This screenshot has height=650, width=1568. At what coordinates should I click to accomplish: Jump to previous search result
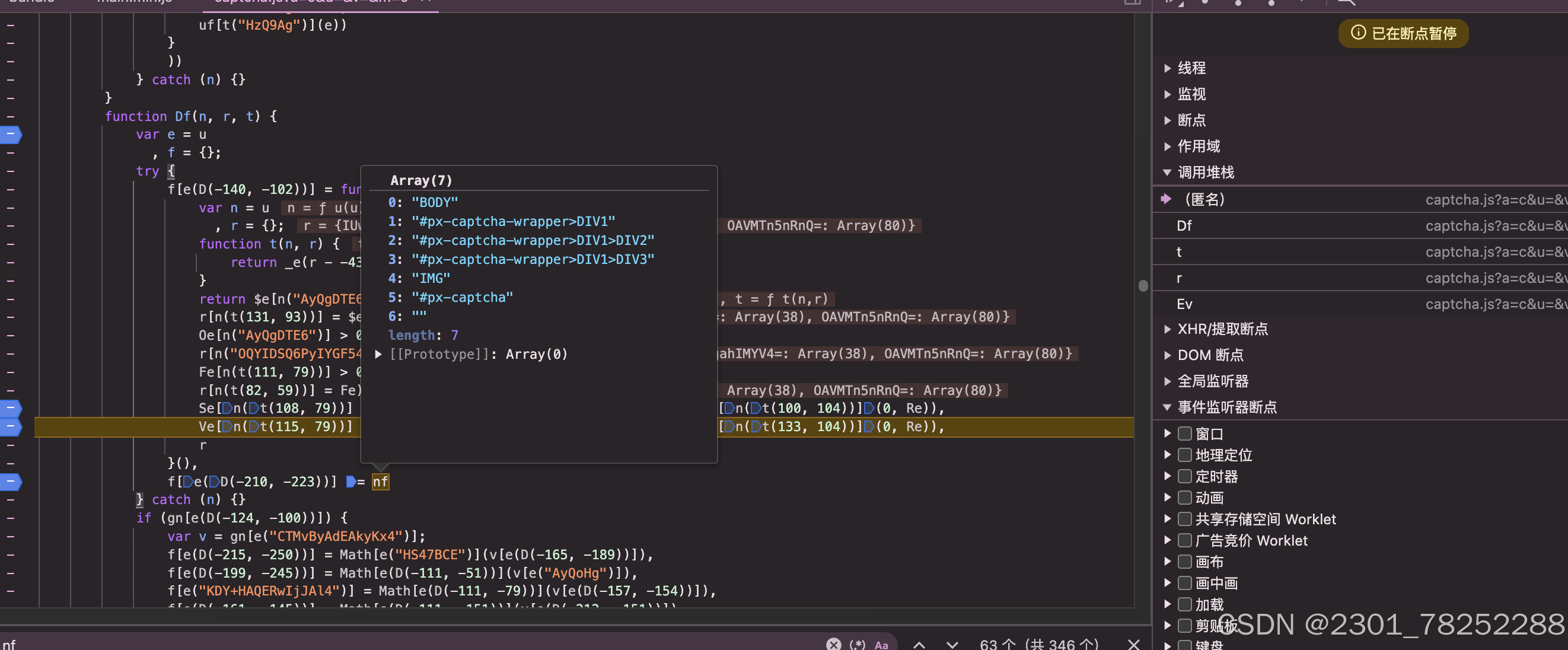pyautogui.click(x=919, y=645)
